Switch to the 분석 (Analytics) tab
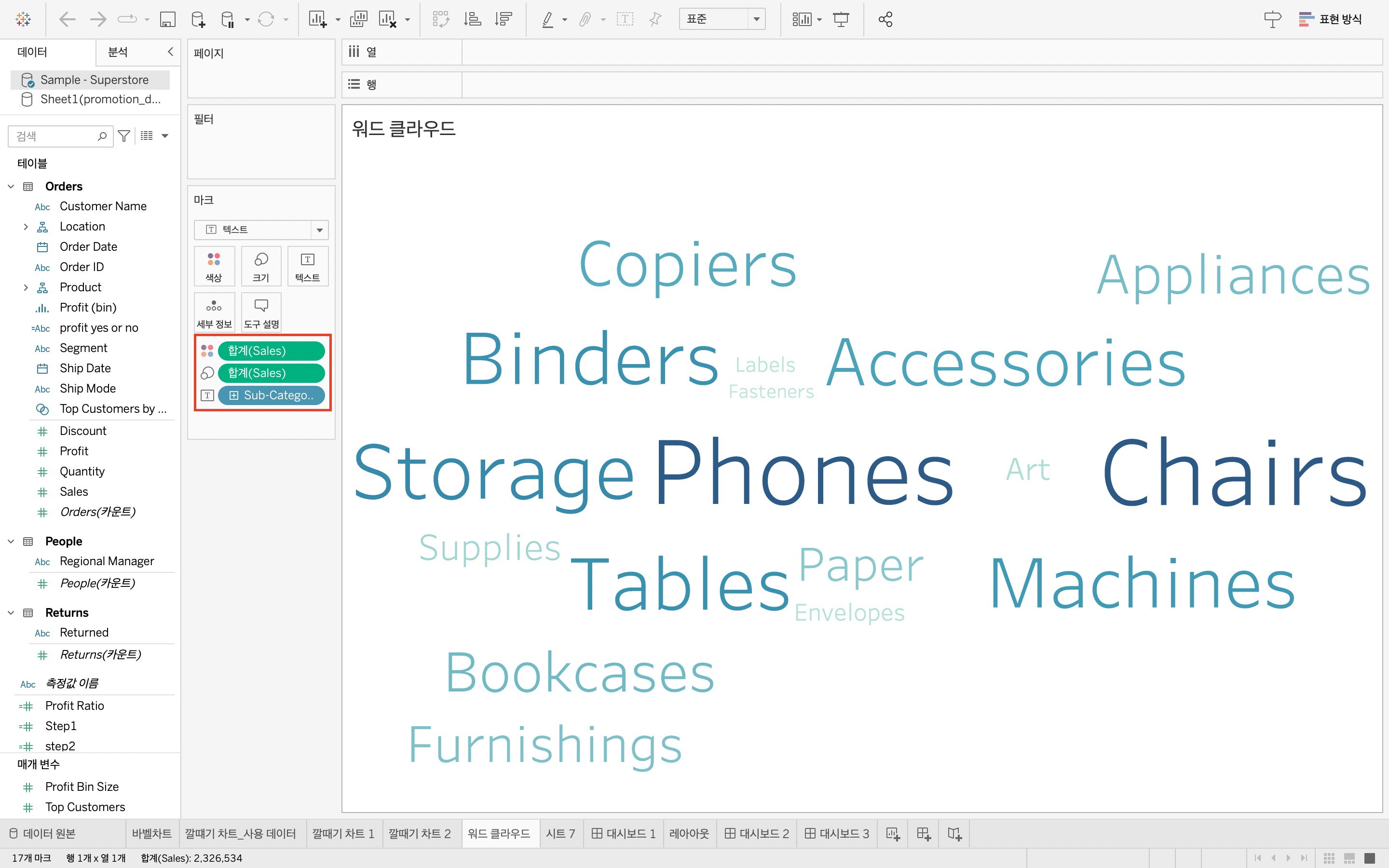 point(118,52)
